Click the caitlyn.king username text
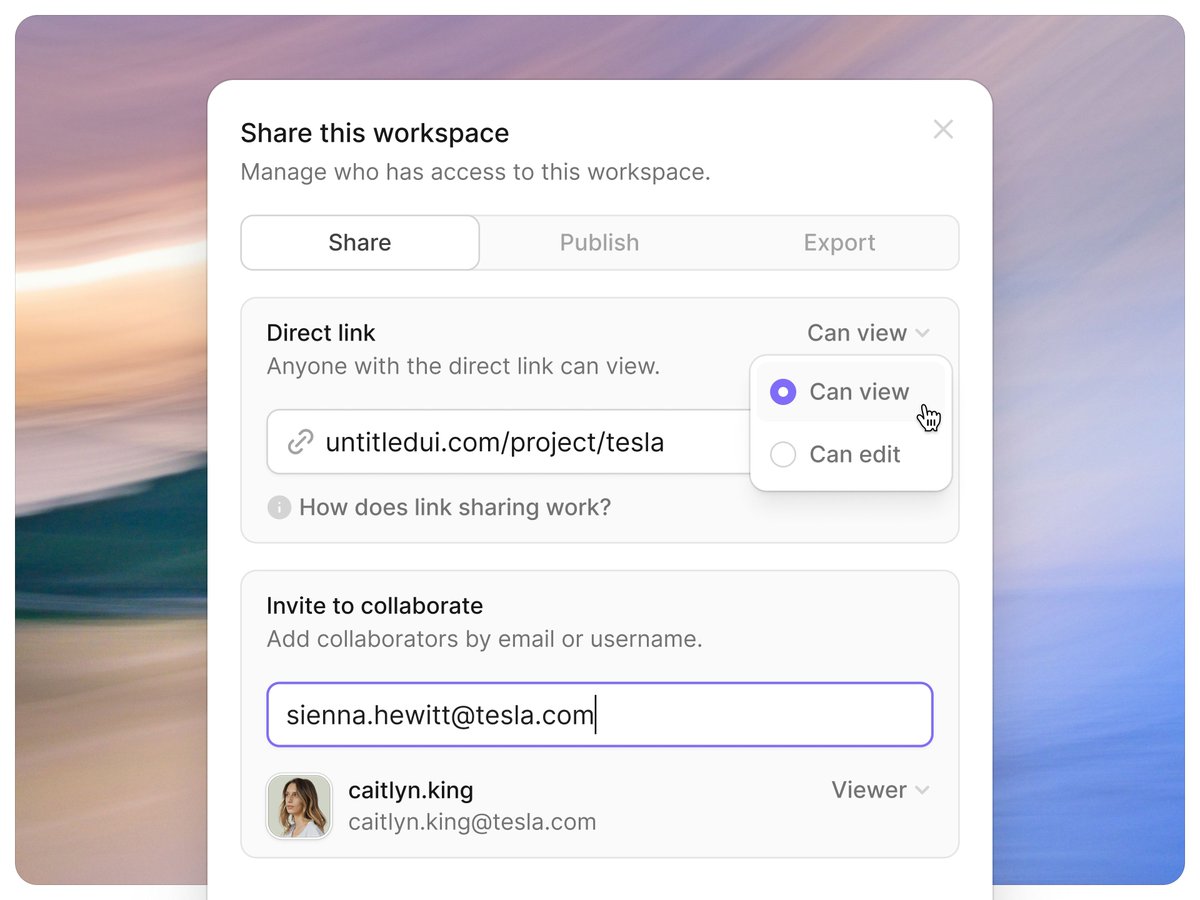This screenshot has width=1200, height=900. 411,790
